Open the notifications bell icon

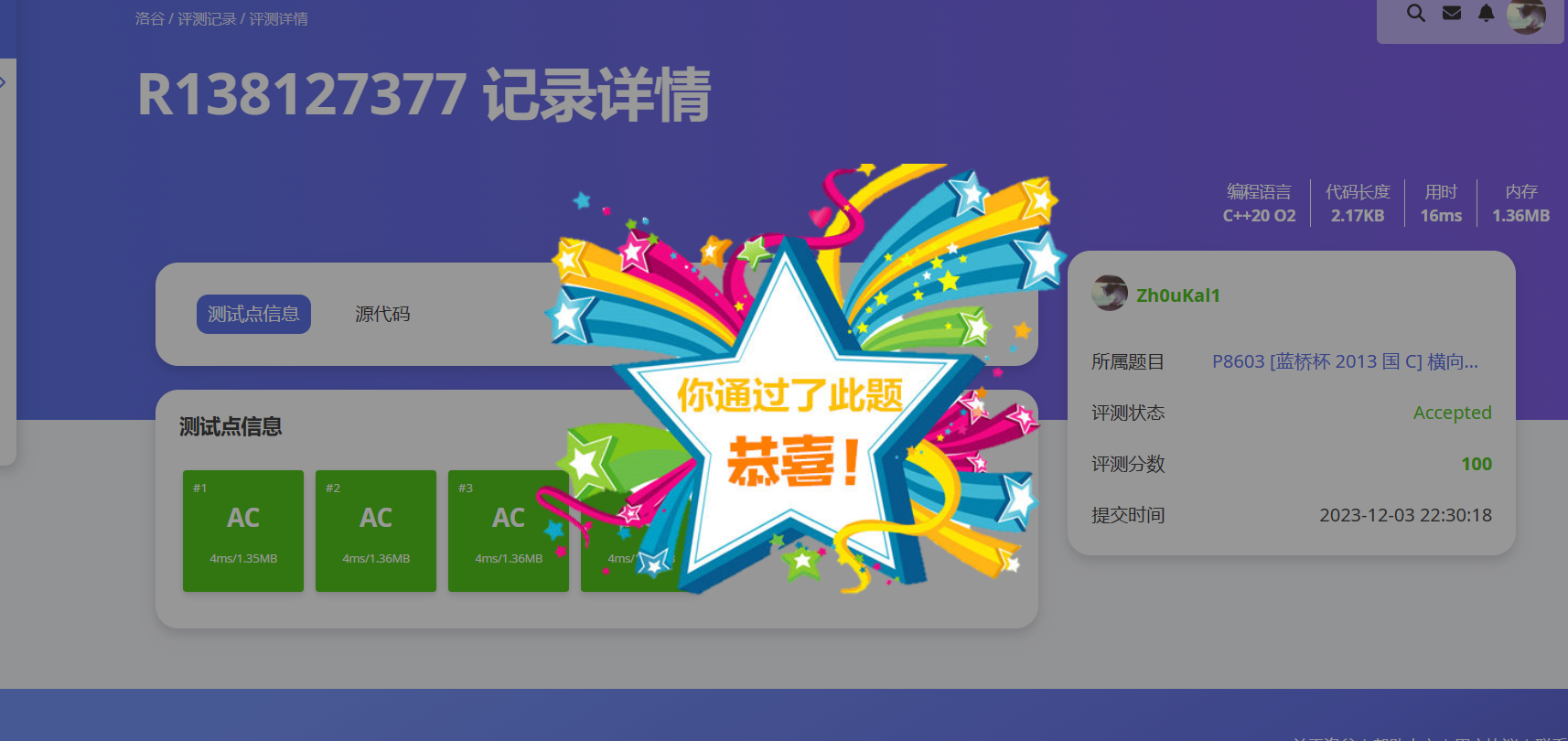tap(1486, 13)
